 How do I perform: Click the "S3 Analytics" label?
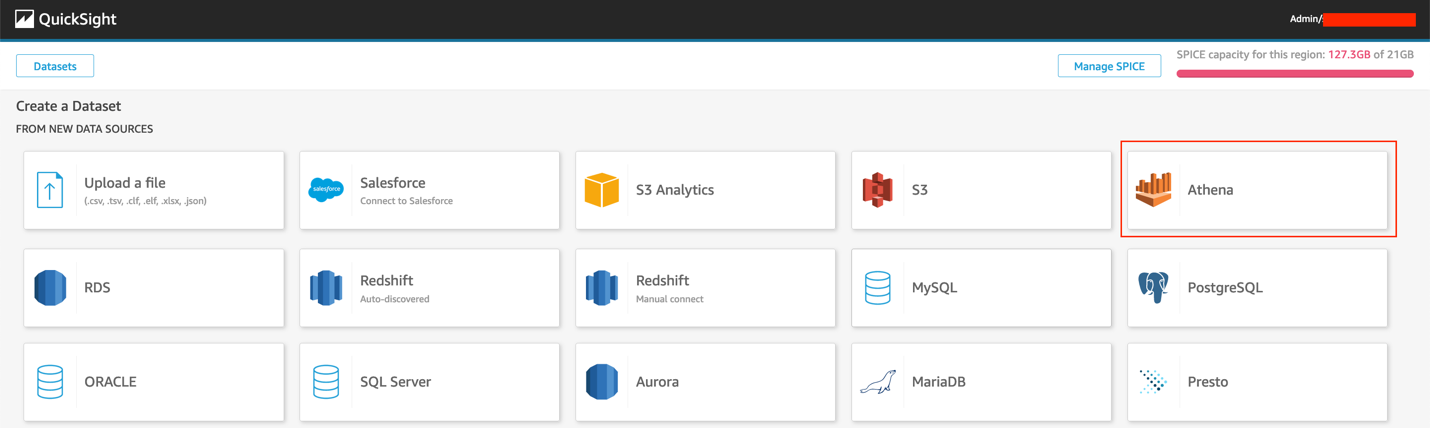coord(675,190)
